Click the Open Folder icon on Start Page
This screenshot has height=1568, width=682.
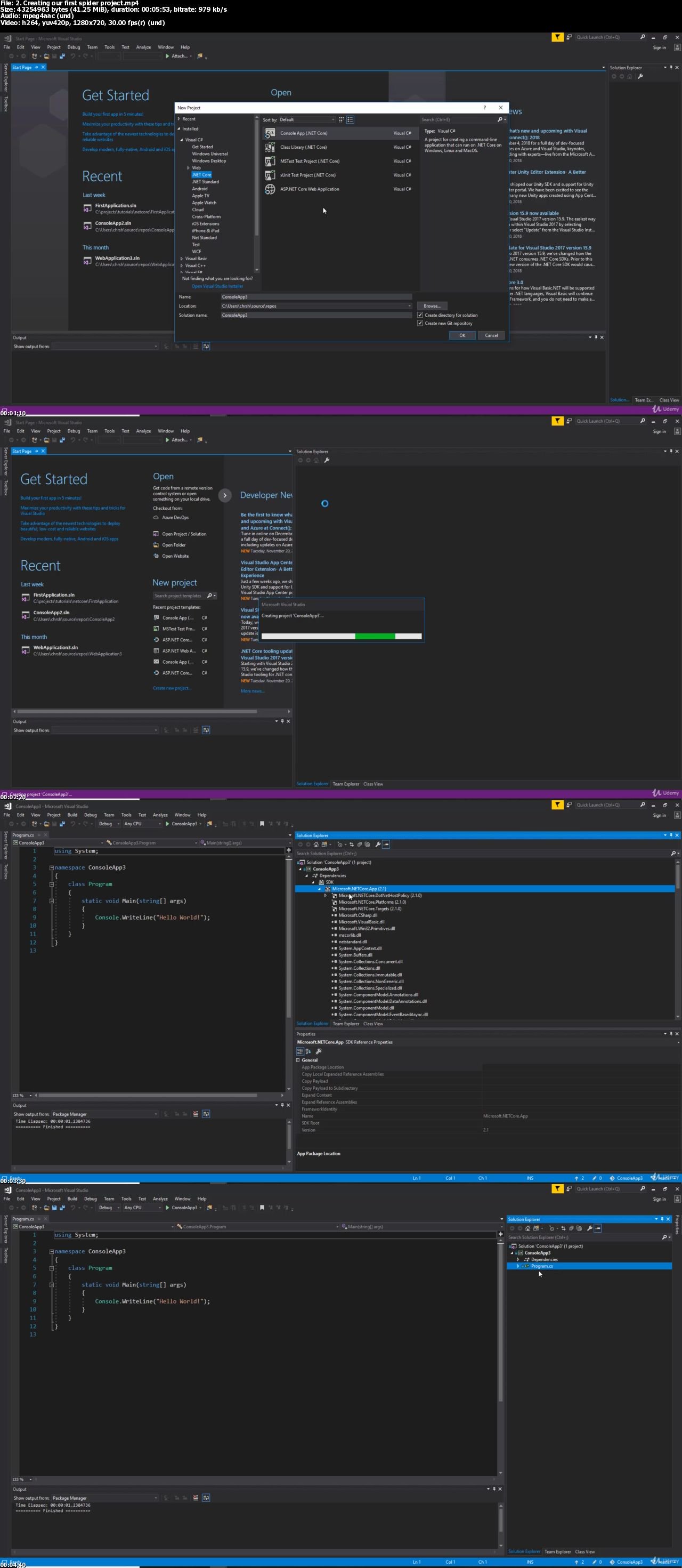coord(156,545)
